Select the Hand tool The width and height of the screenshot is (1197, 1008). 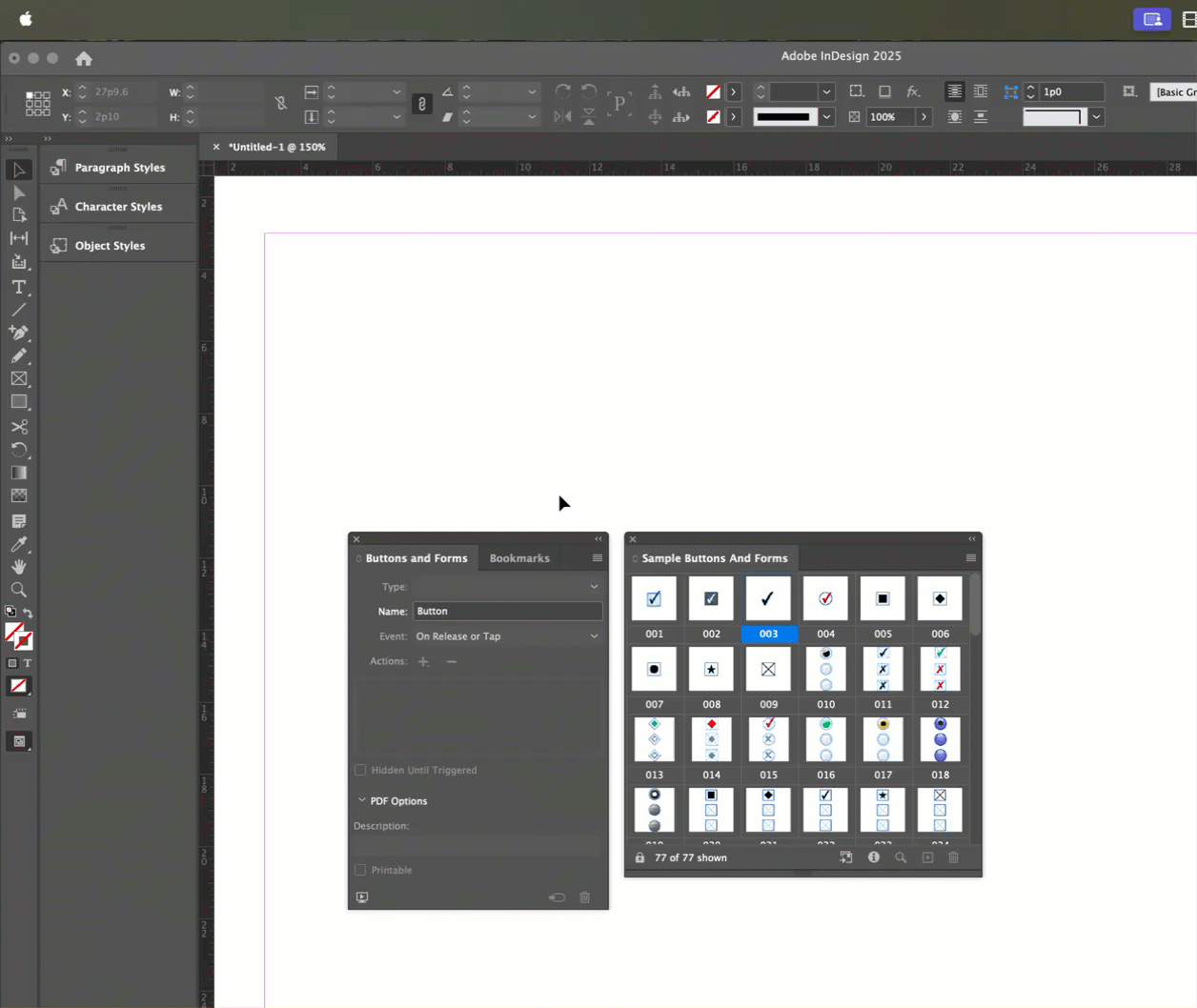point(19,567)
